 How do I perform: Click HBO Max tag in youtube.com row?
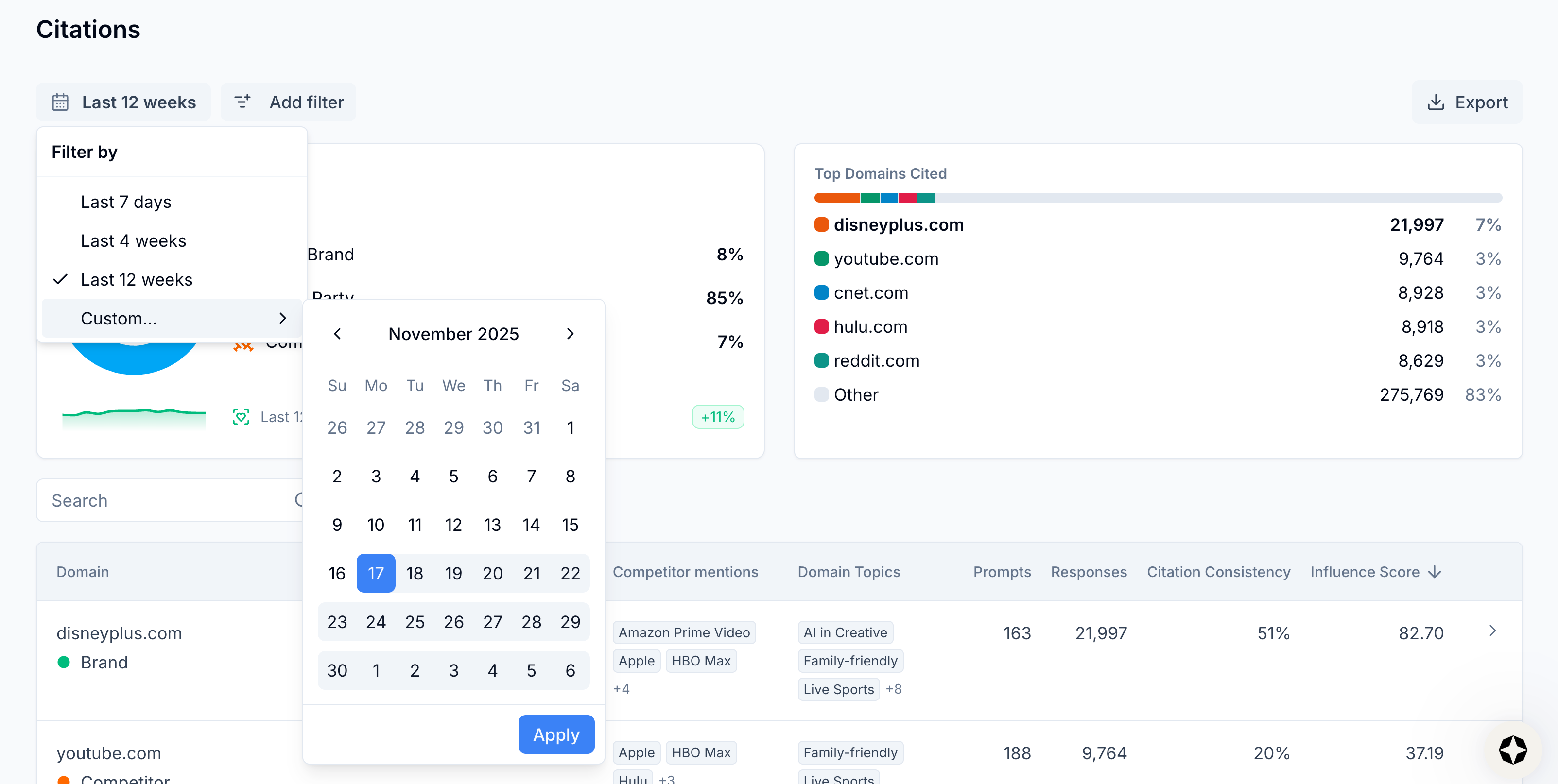point(701,752)
